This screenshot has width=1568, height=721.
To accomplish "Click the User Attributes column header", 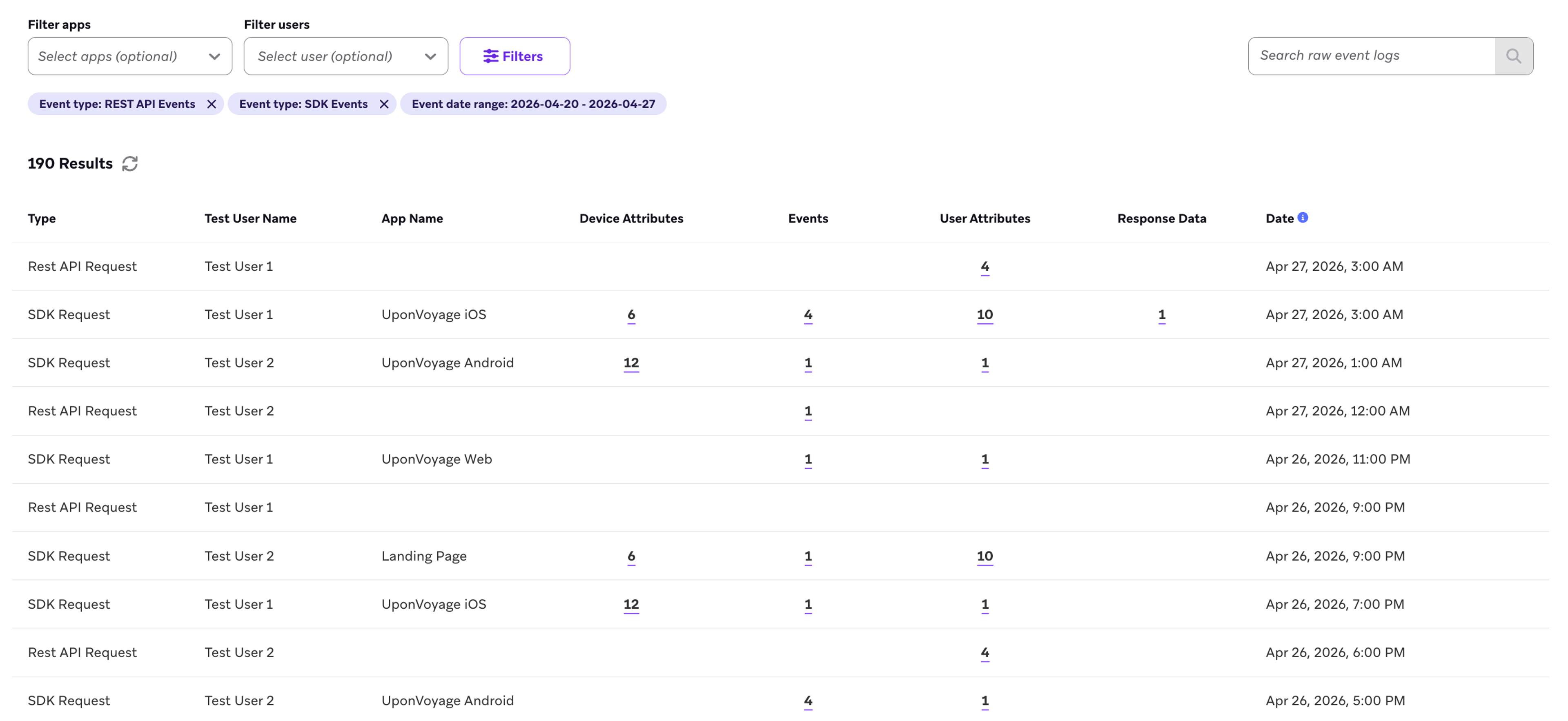I will 985,218.
